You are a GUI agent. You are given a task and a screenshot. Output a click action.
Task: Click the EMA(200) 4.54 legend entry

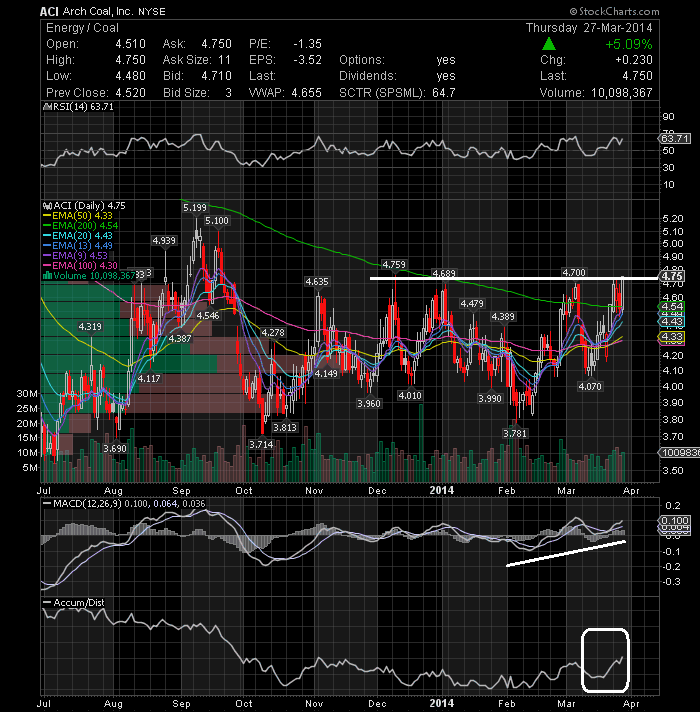[81, 226]
